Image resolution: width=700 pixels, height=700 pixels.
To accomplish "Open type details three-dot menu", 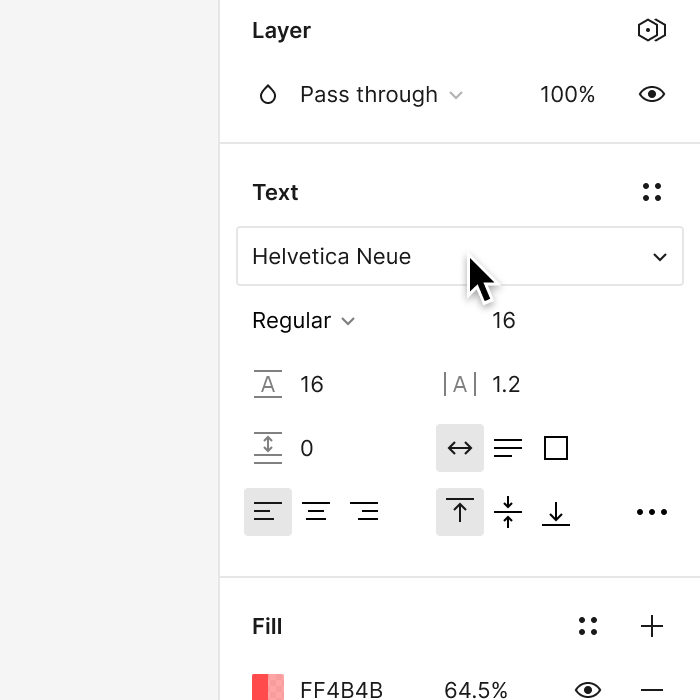I will click(652, 512).
